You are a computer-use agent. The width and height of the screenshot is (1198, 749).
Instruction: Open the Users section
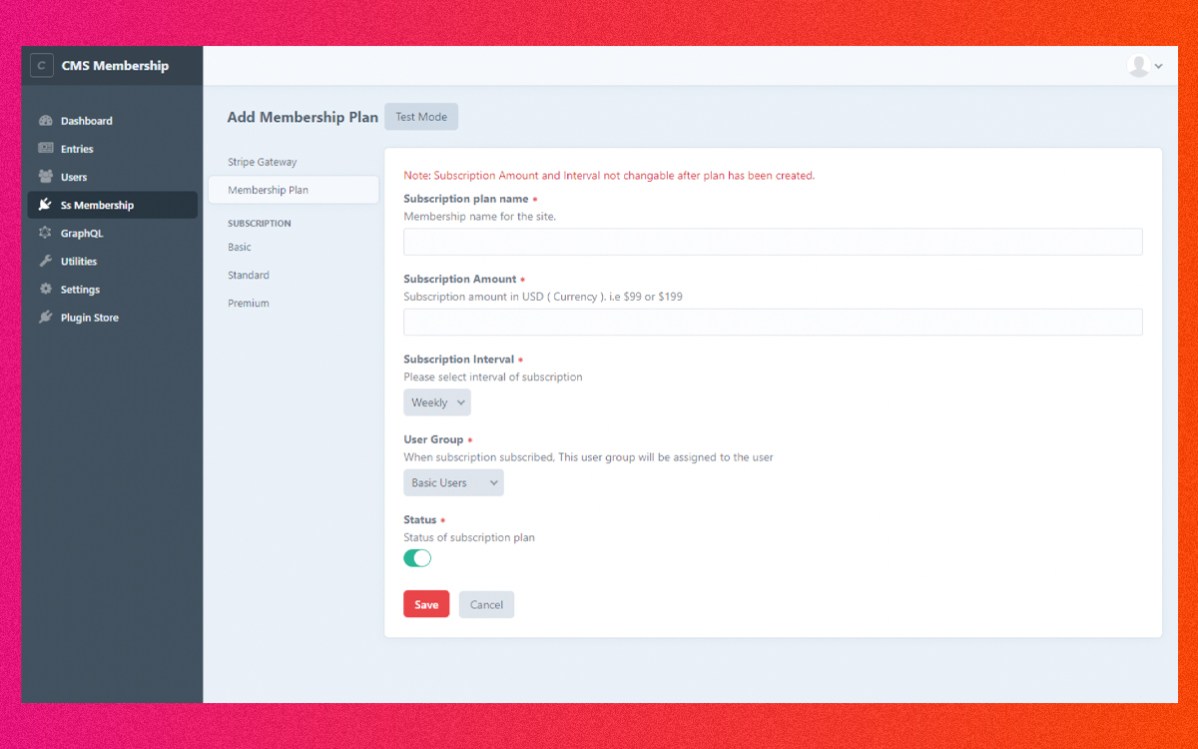tap(112, 177)
